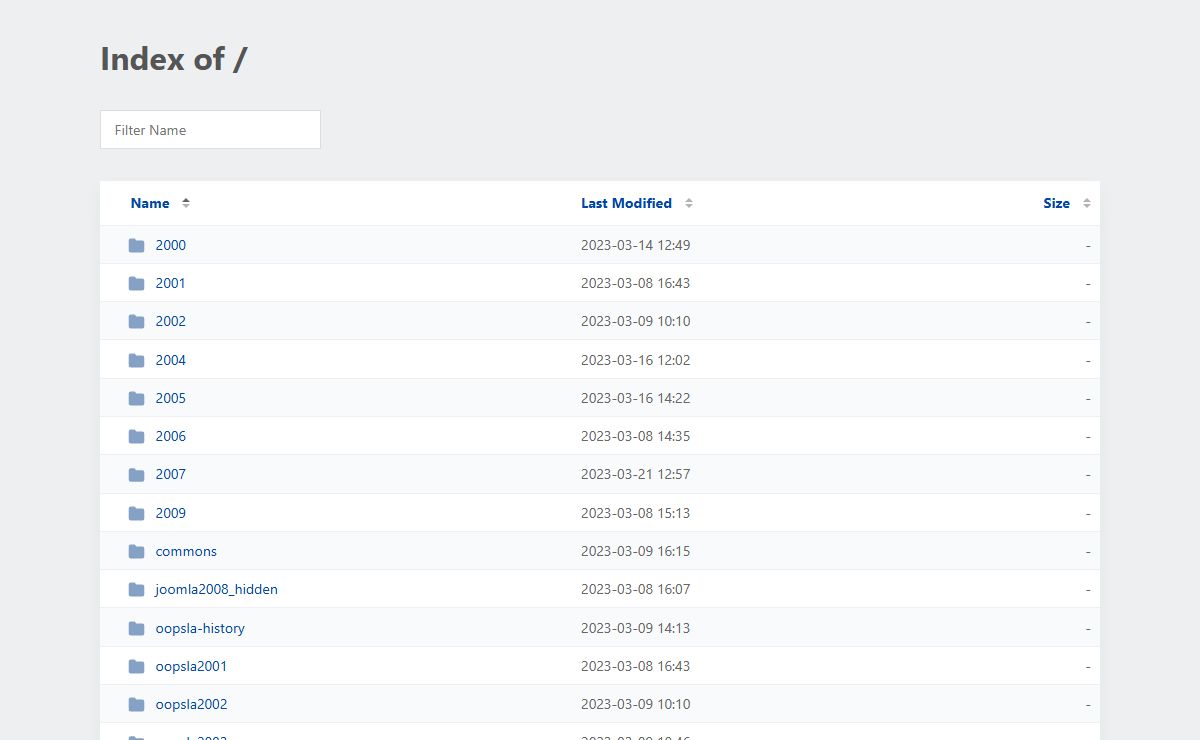
Task: Click the folder icon next to 2002
Action: point(136,322)
